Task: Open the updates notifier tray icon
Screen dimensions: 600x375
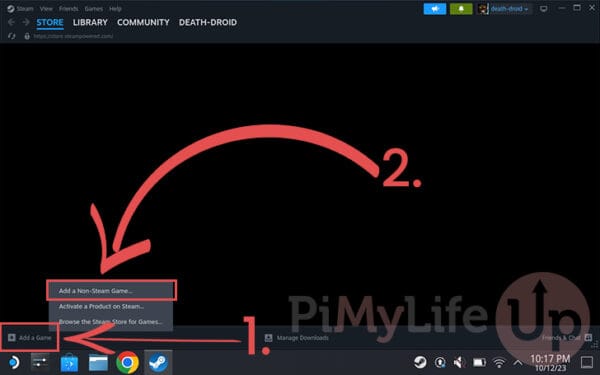Action: pos(440,362)
